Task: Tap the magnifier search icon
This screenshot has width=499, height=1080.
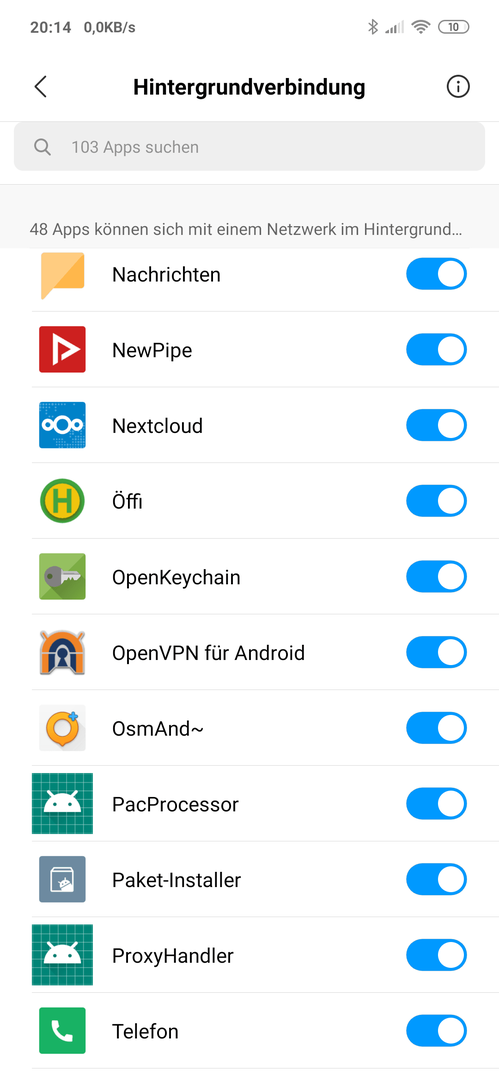Action: tap(43, 147)
